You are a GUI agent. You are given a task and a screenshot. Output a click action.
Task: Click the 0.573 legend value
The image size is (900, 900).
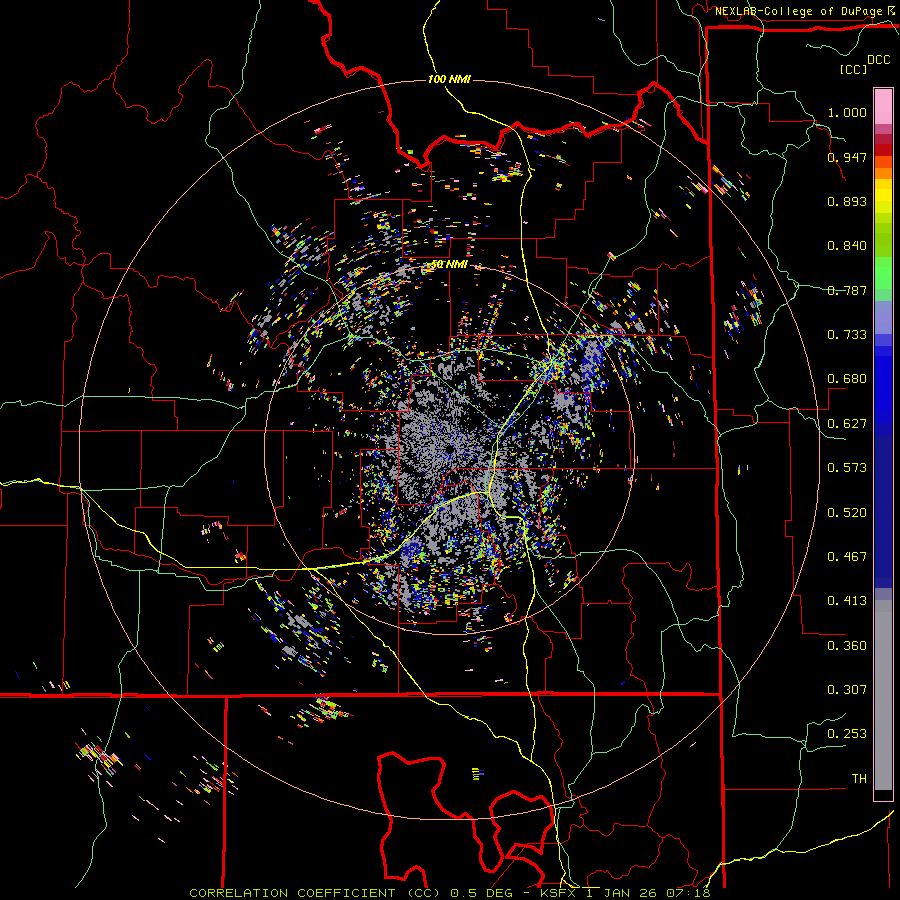847,468
